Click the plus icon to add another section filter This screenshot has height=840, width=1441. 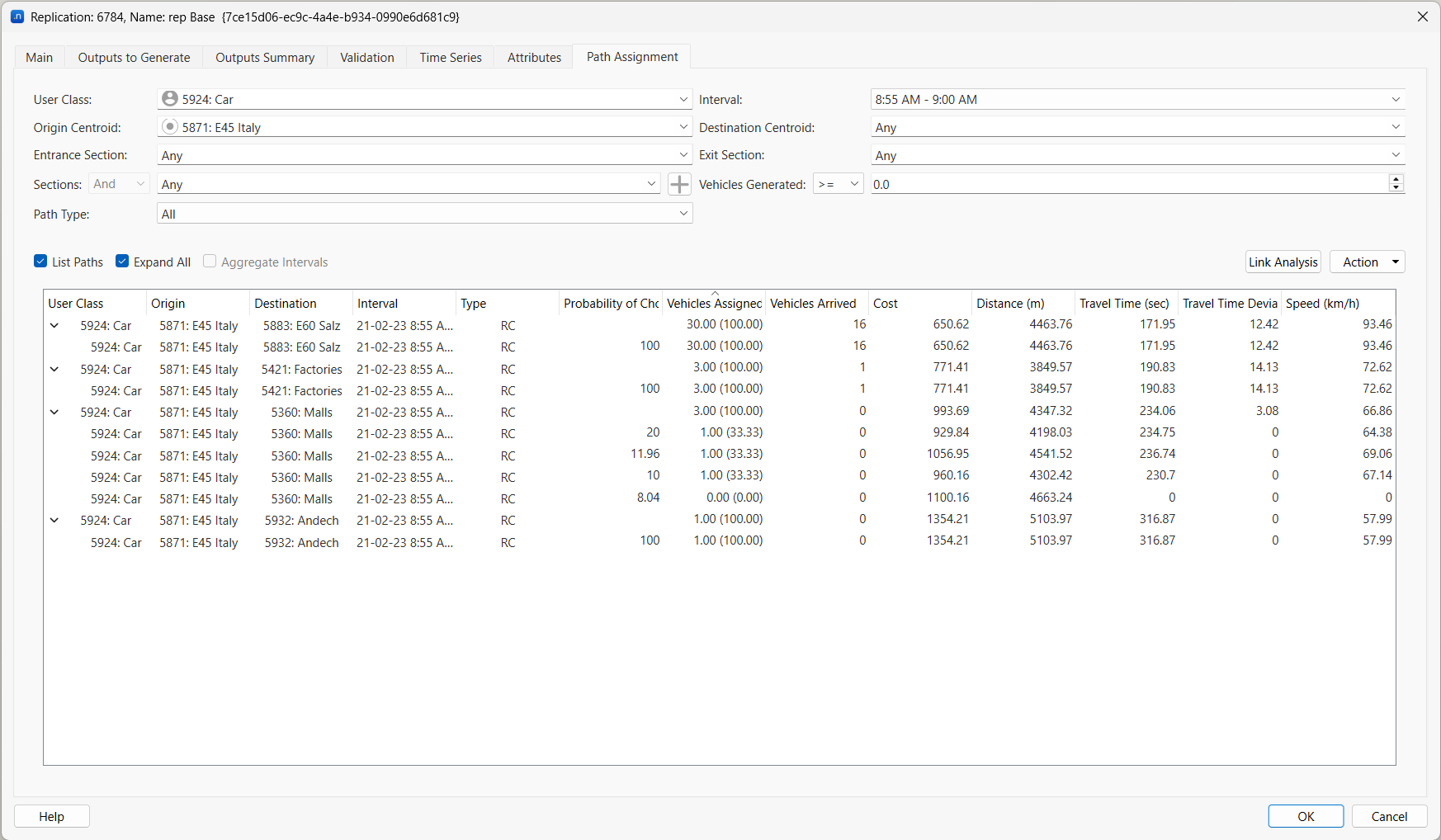[679, 183]
